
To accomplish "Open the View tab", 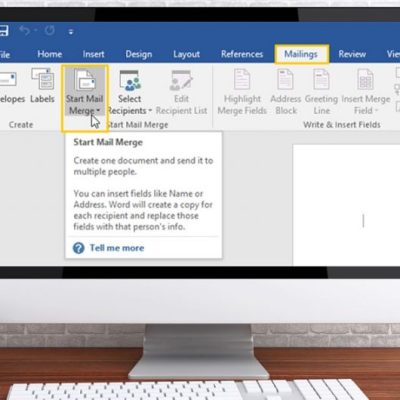I will [393, 54].
